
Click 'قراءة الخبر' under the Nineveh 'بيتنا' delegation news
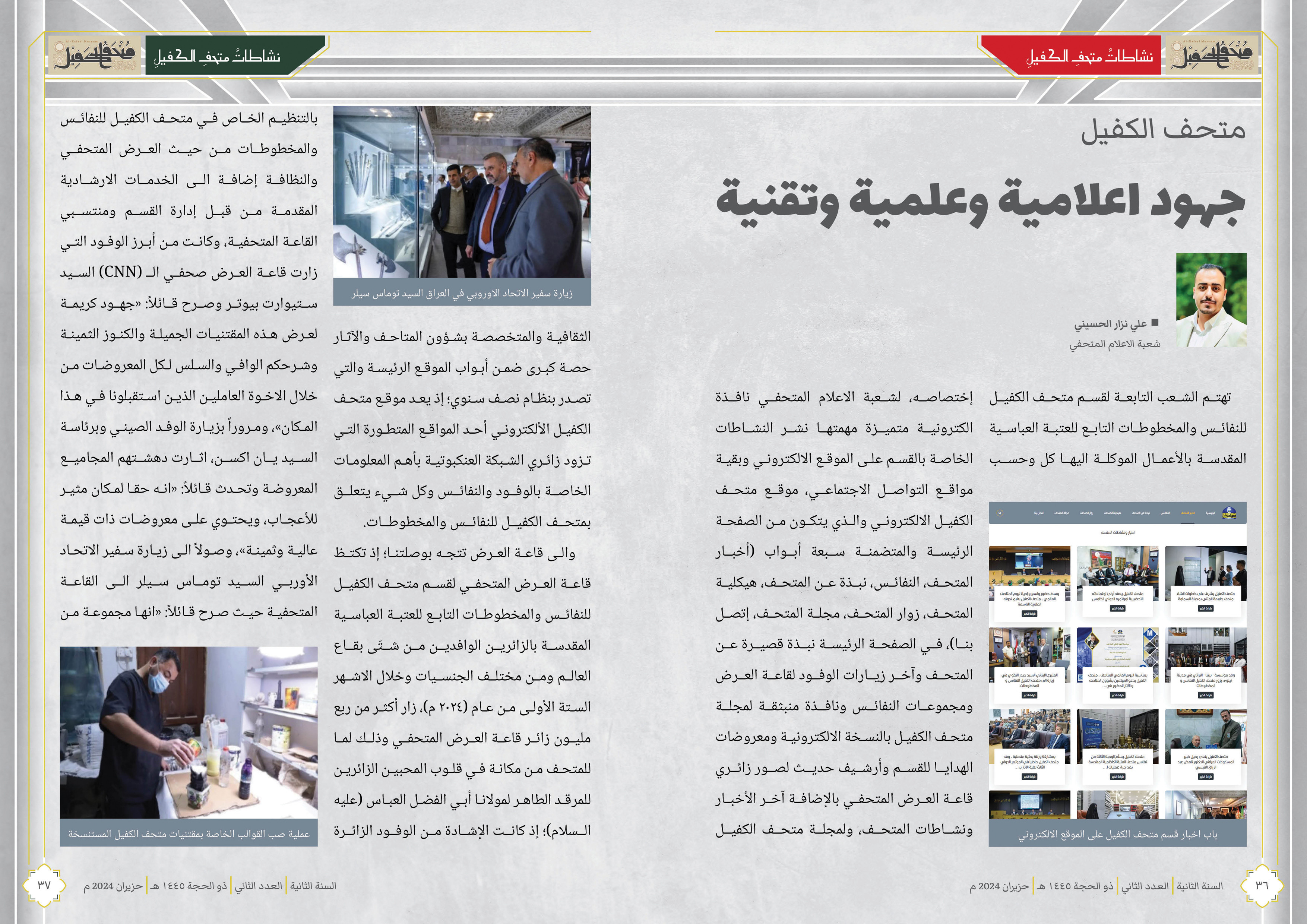1206,695
